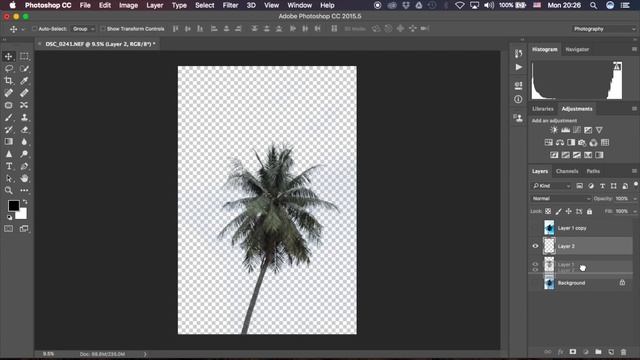Switch to the Navigator tab
Viewport: 640px width, 360px height.
point(577,49)
